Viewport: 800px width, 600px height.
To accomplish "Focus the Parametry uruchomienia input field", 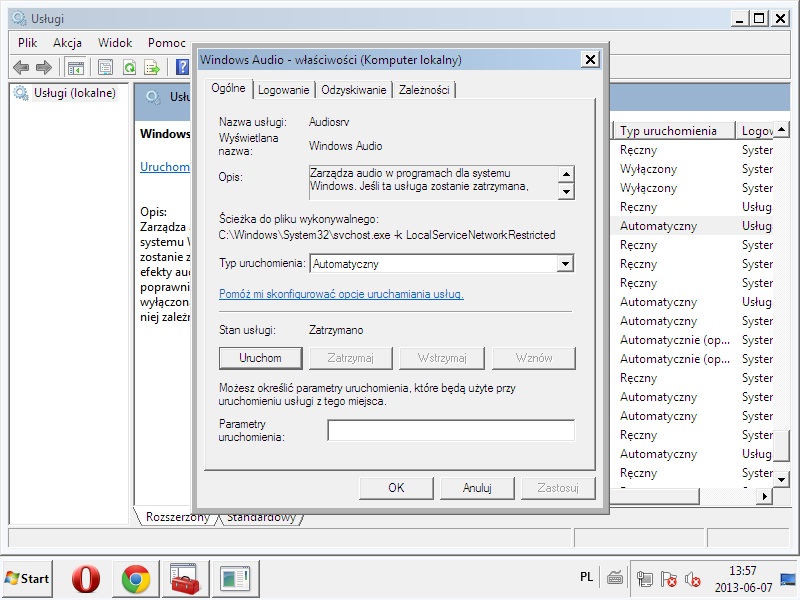I will coord(451,430).
